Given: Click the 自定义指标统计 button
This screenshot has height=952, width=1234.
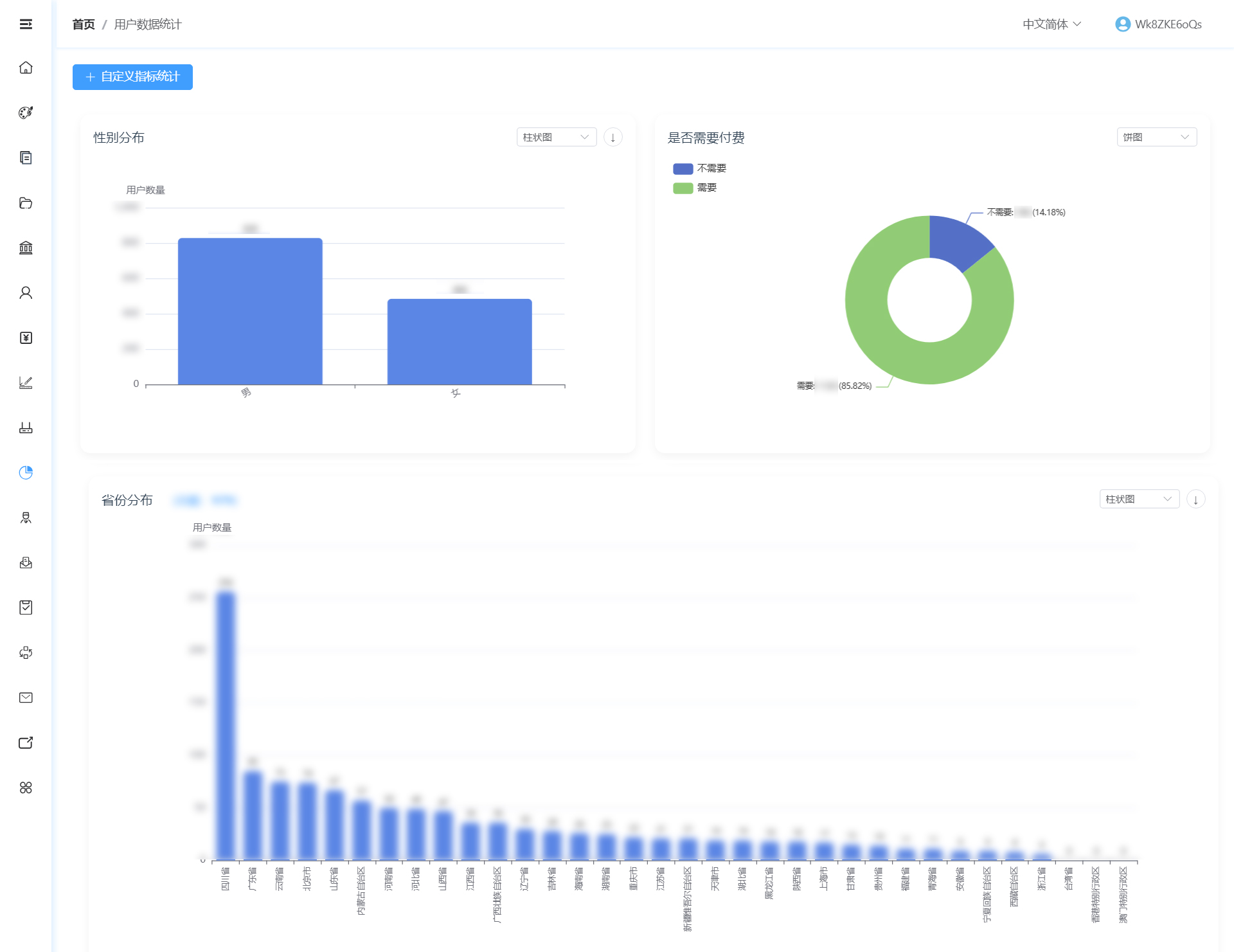Looking at the screenshot, I should (132, 77).
